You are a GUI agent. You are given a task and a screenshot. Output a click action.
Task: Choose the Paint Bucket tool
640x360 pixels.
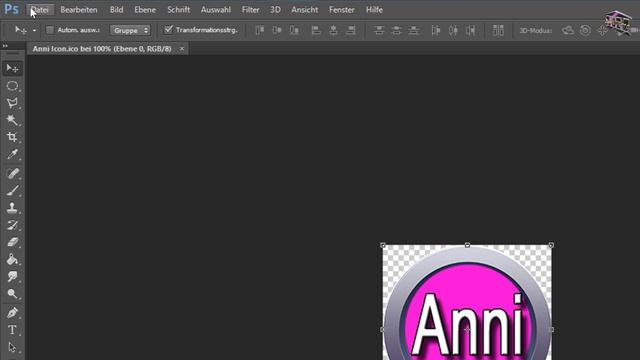(12, 259)
